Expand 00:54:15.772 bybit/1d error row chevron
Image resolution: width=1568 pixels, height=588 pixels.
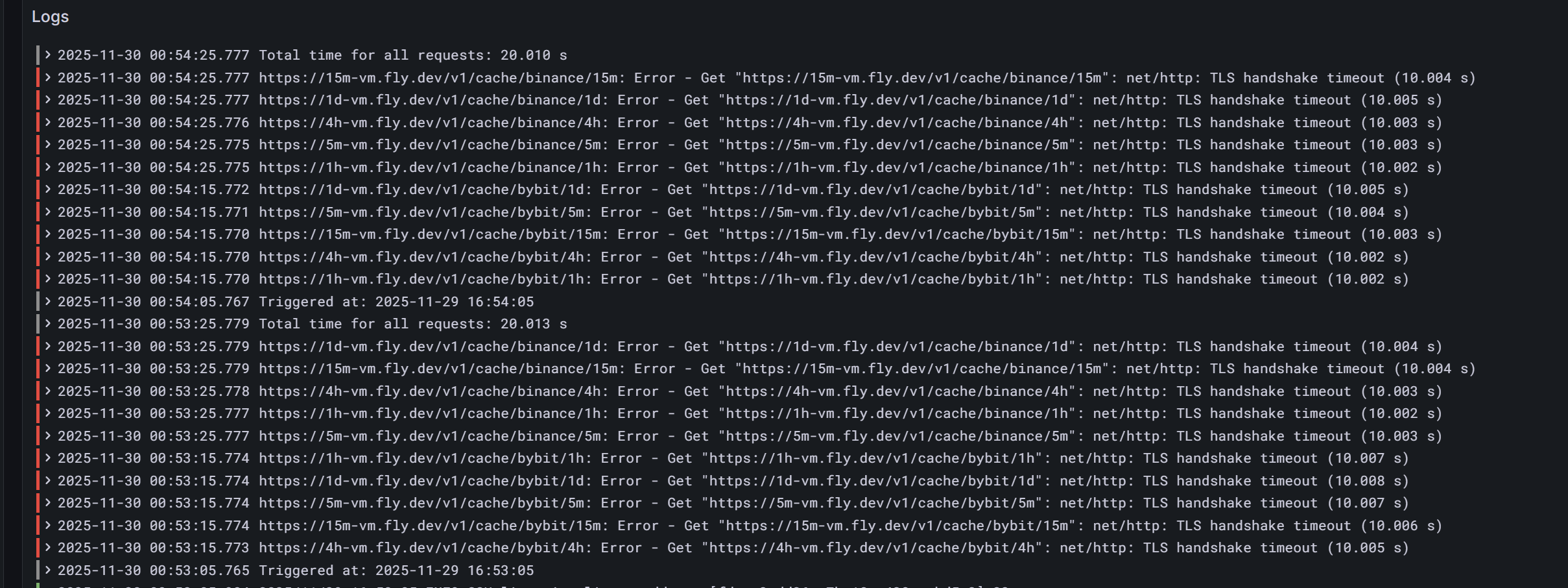47,190
